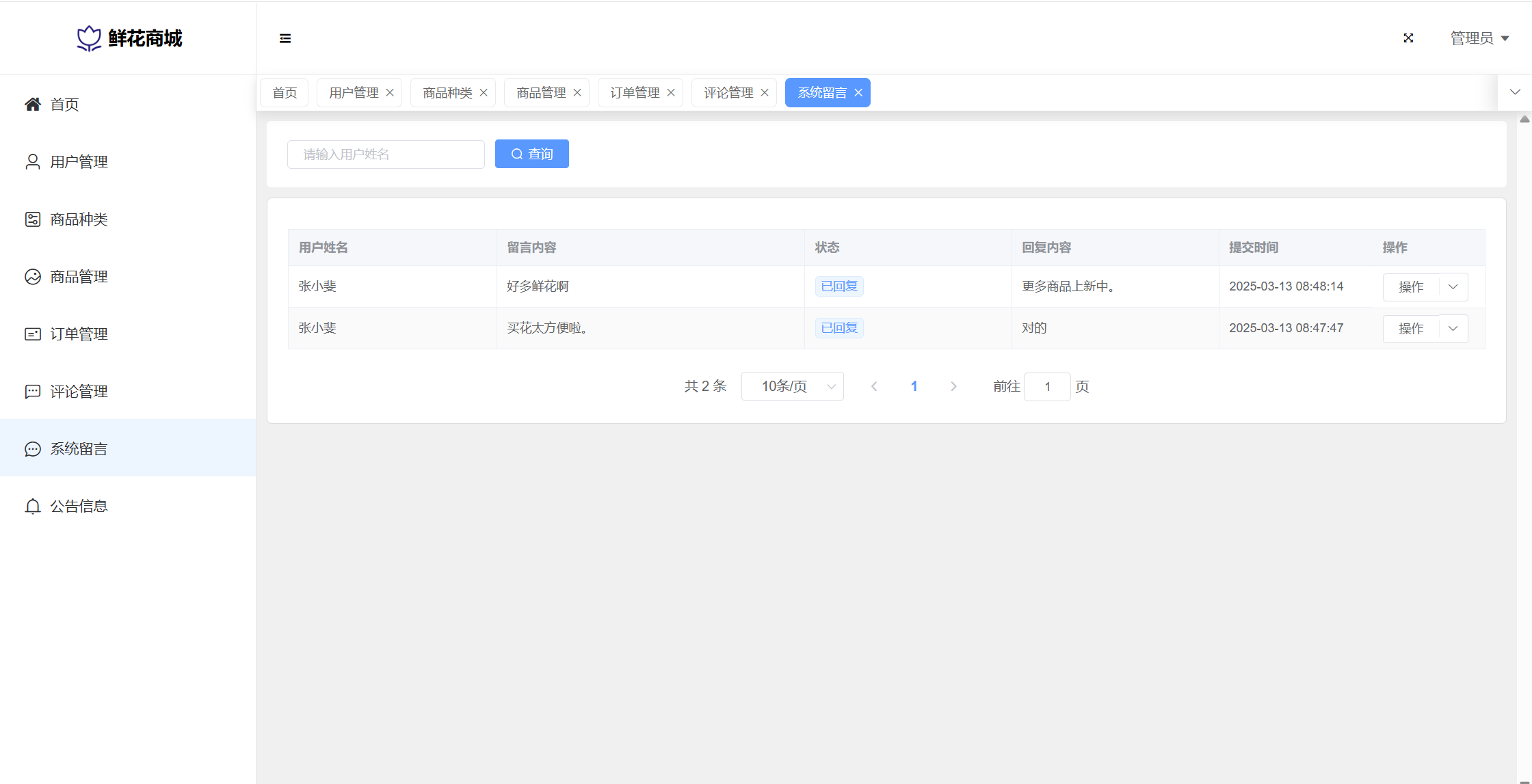The image size is (1532, 784).
Task: Expand the 10条/页 page size selector
Action: tap(792, 386)
